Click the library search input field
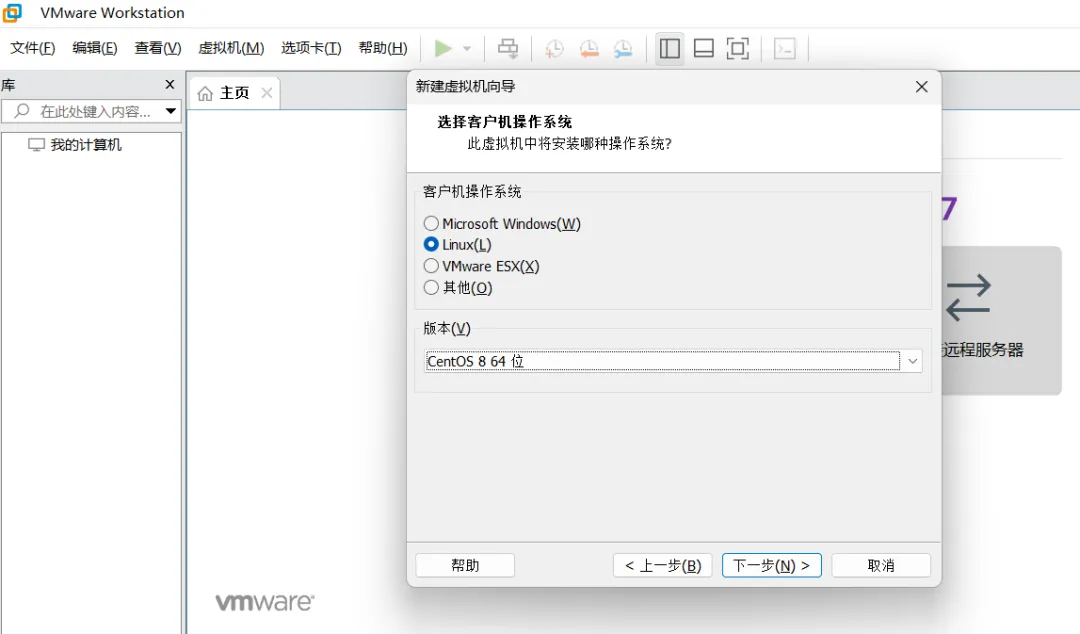Viewport: 1080px width, 634px height. coord(92,111)
